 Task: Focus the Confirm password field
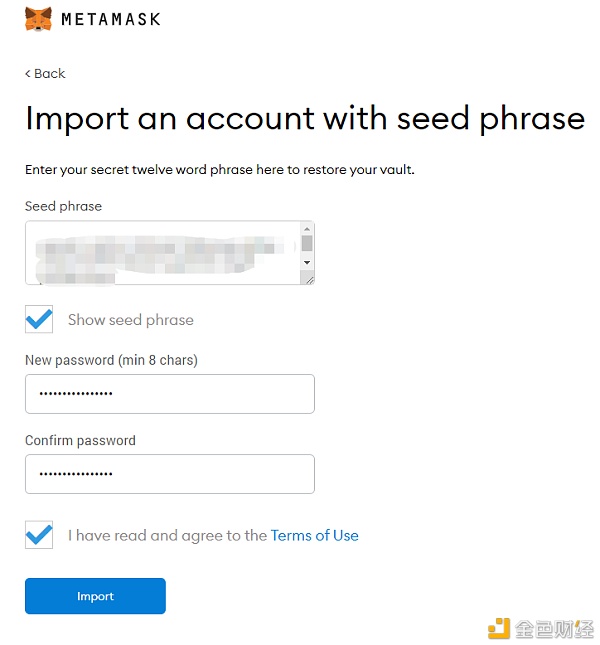(170, 474)
